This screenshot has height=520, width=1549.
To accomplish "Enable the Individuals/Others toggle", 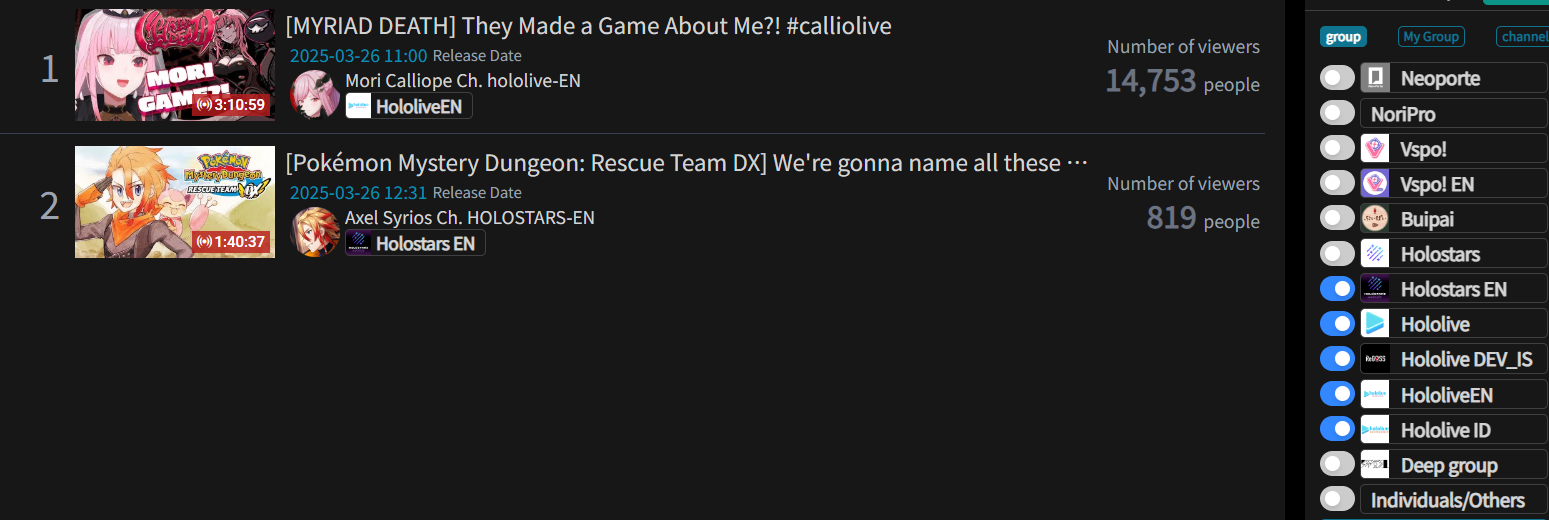I will (1337, 499).
